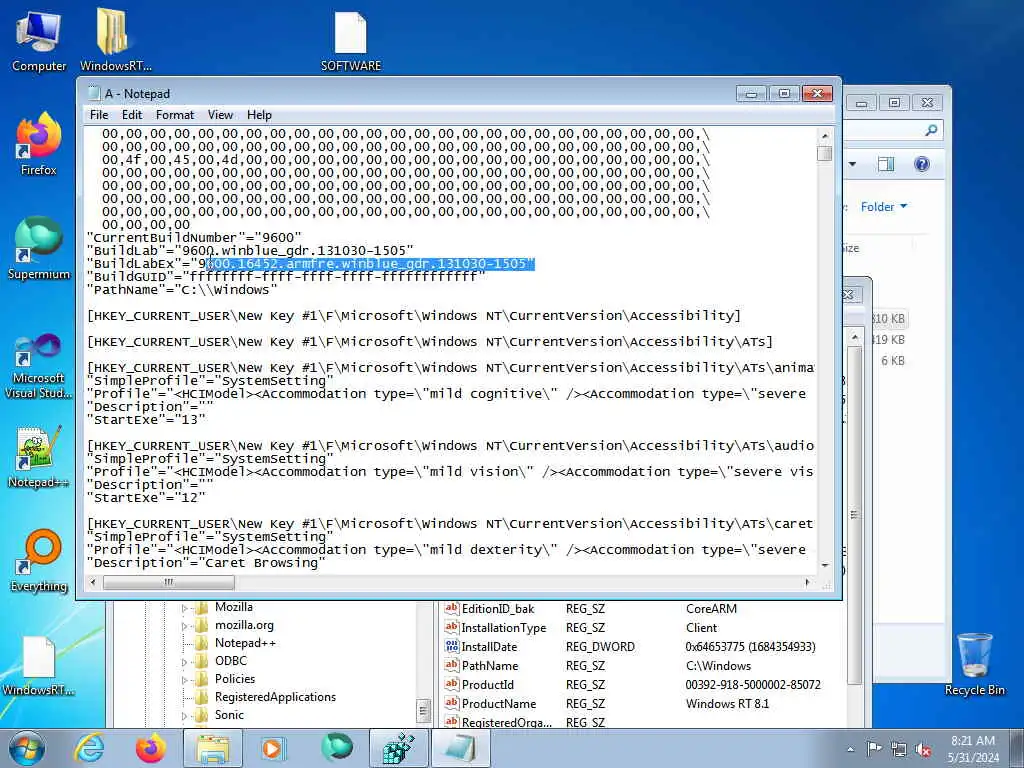Open the muted volume icon in tray
This screenshot has height=768, width=1024.
[923, 749]
